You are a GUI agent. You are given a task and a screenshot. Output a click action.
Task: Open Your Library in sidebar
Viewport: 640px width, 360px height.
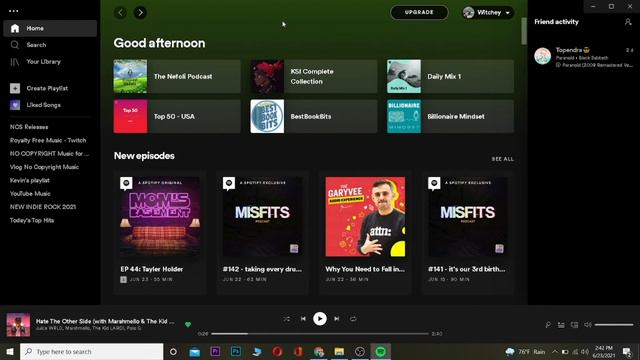pos(43,62)
